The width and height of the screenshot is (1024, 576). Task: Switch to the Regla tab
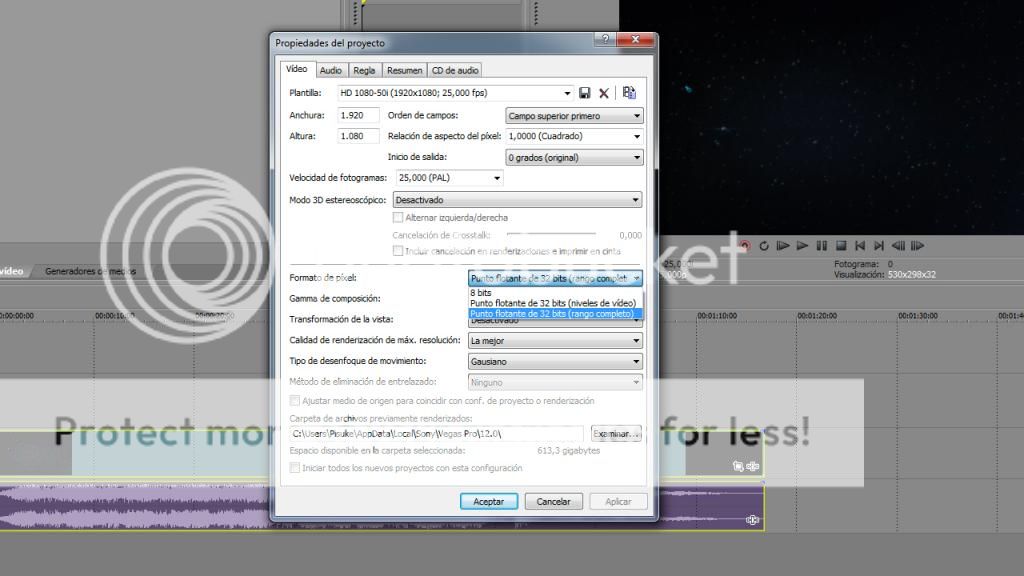pyautogui.click(x=364, y=71)
